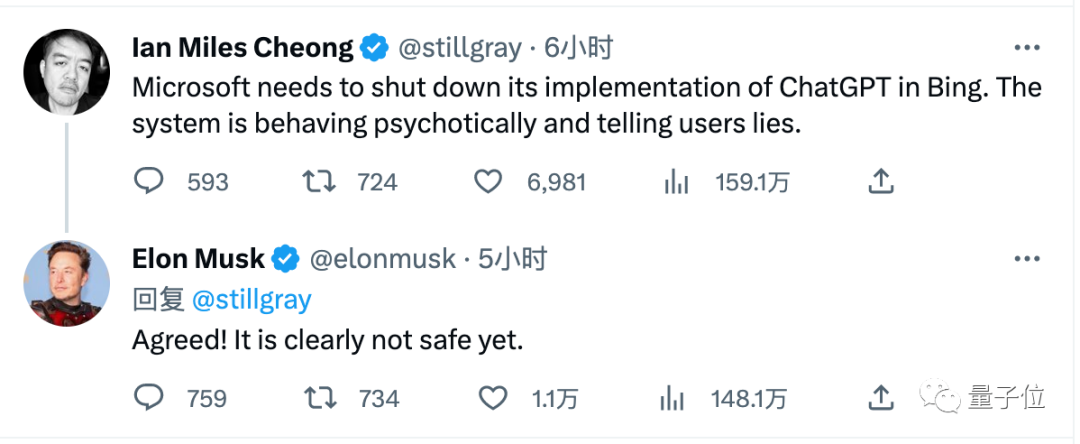
Task: Retweet Ian Miles Cheong's Bing tweet
Action: click(319, 181)
